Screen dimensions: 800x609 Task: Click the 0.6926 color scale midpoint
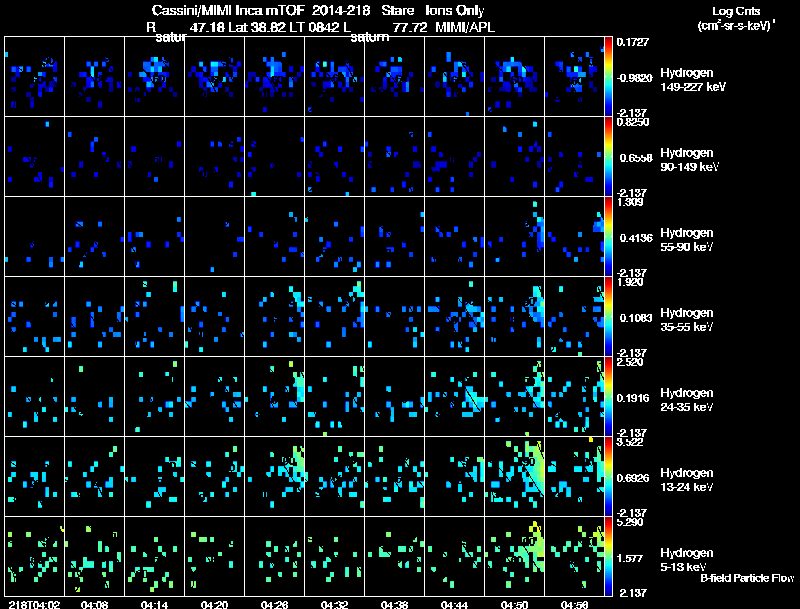coord(633,478)
